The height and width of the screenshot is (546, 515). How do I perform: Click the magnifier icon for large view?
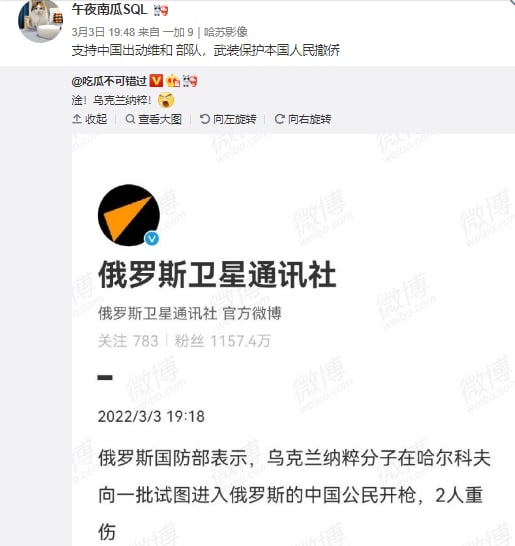coord(130,119)
